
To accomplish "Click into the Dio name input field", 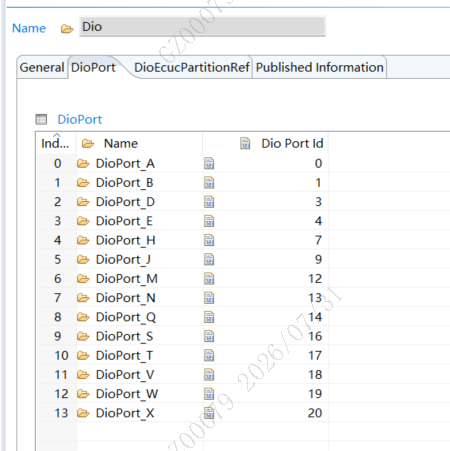I will pyautogui.click(x=202, y=26).
